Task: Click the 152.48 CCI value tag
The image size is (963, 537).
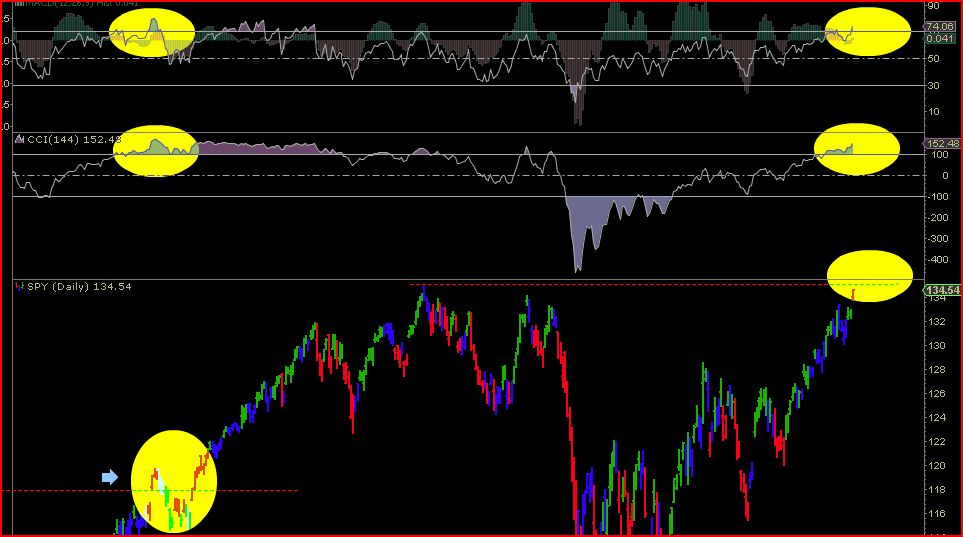Action: pyautogui.click(x=943, y=144)
